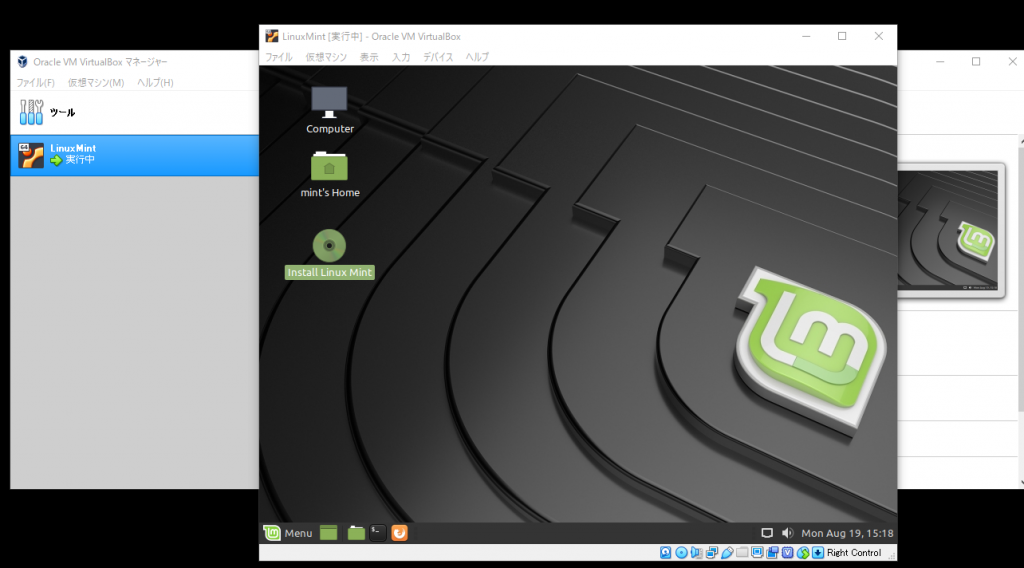Open the 仮想マシン menu in the VM window
1024x568 pixels.
(326, 57)
